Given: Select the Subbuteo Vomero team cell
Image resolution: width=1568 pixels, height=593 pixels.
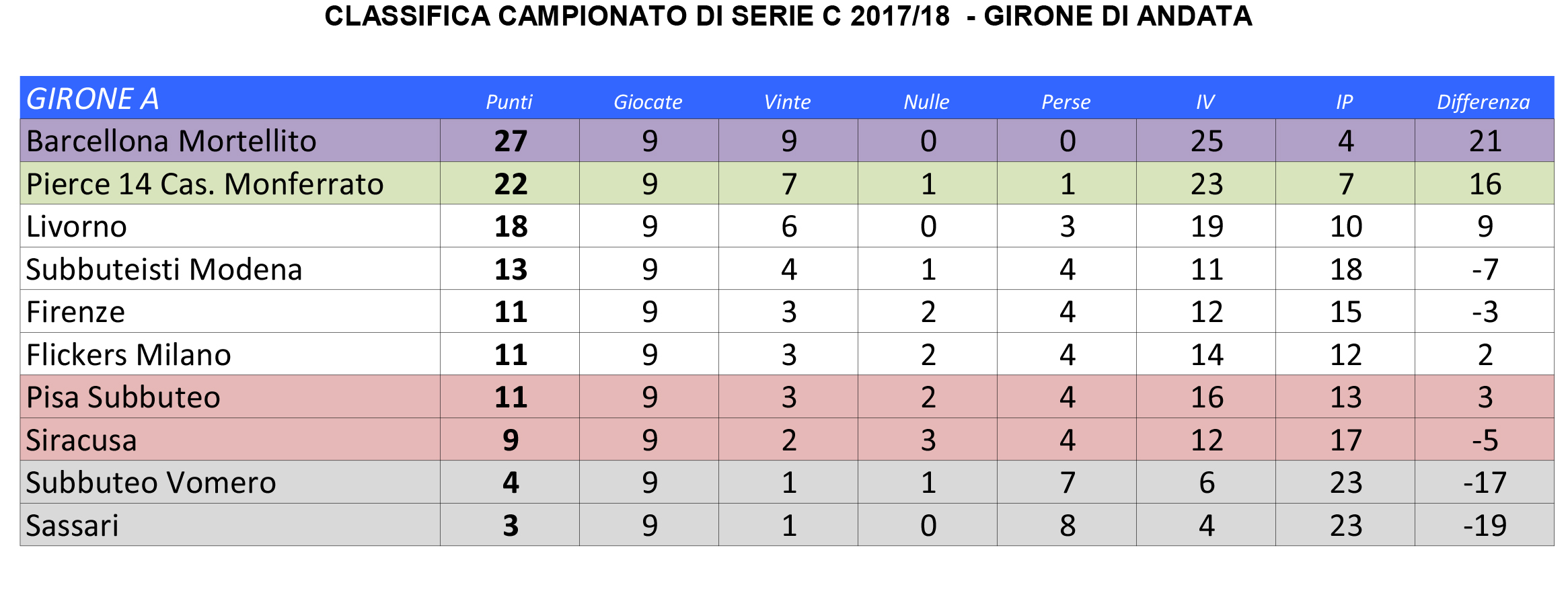Looking at the screenshot, I should click(x=151, y=483).
